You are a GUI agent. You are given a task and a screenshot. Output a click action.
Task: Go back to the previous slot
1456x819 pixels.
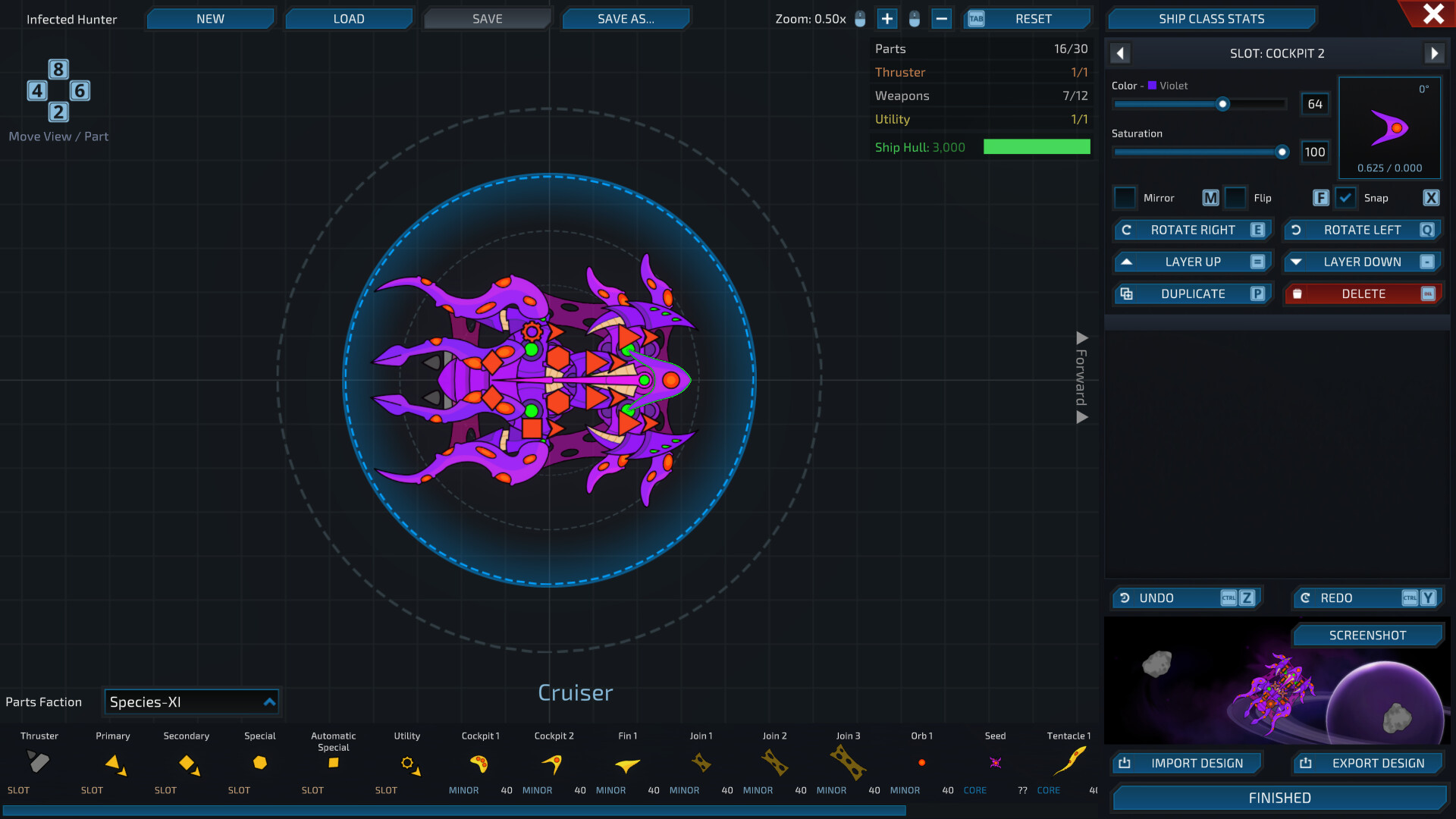1120,53
